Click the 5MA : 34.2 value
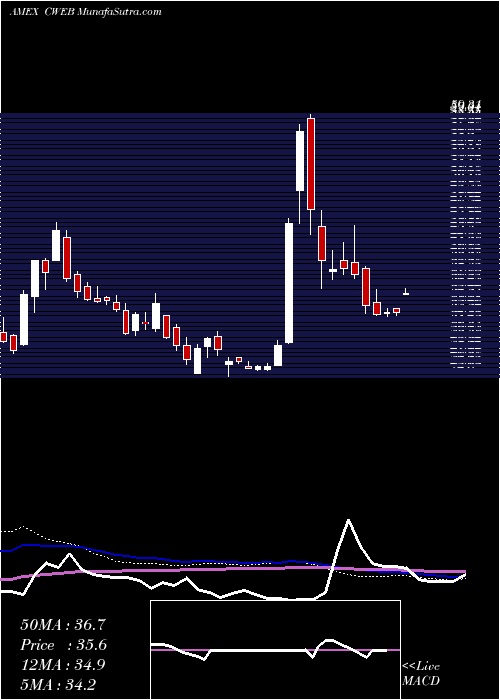 pos(58,684)
